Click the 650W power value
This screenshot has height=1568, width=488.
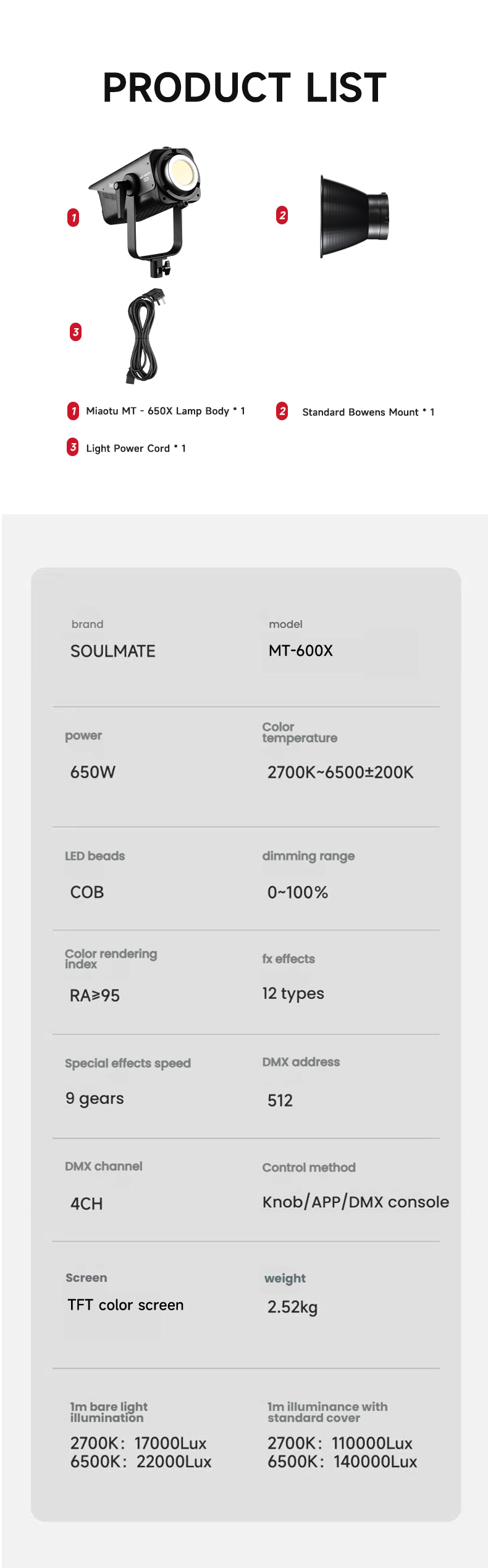(93, 772)
